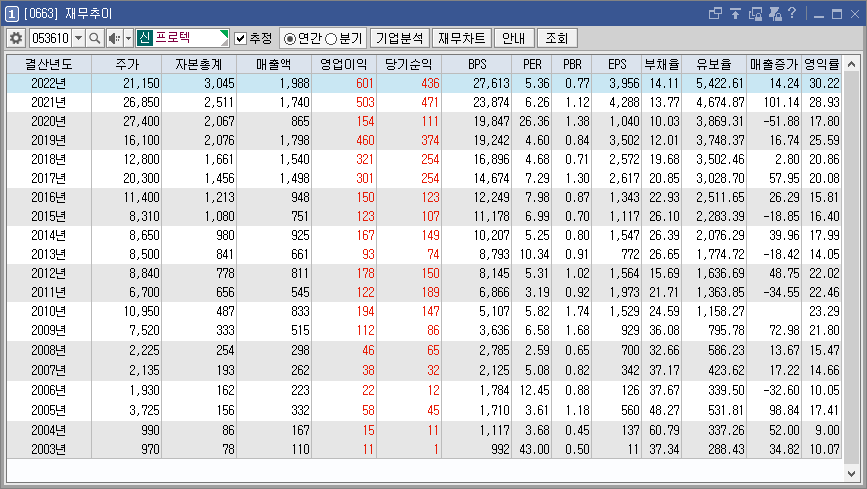
Task: Open the settings gear icon
Action: coord(16,38)
